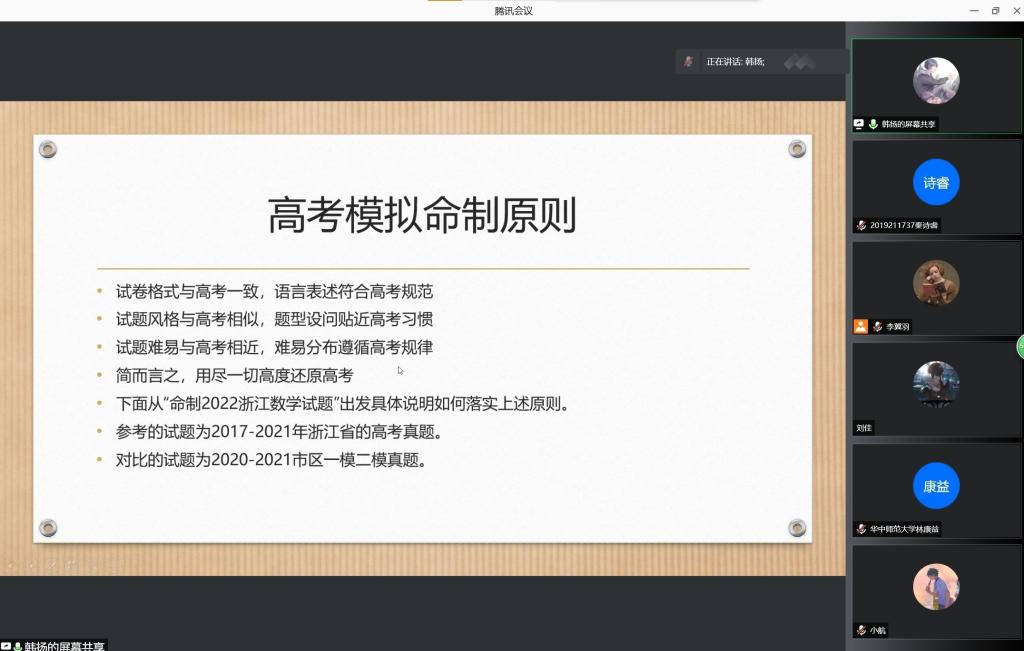Screen dimensions: 1024x651
Task: Click the muted mic icon beside 2019211737秦诗睿
Action: point(861,226)
